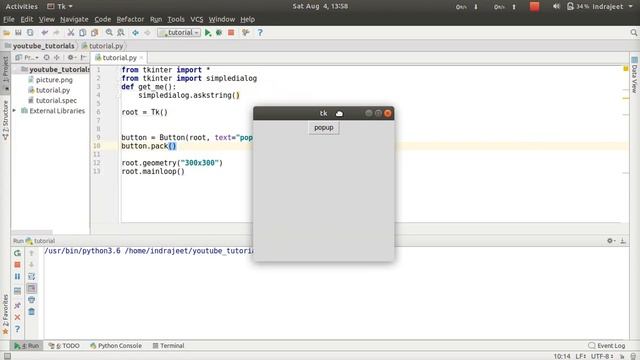Start debugging with the bug icon
The width and height of the screenshot is (640, 360).
click(219, 33)
